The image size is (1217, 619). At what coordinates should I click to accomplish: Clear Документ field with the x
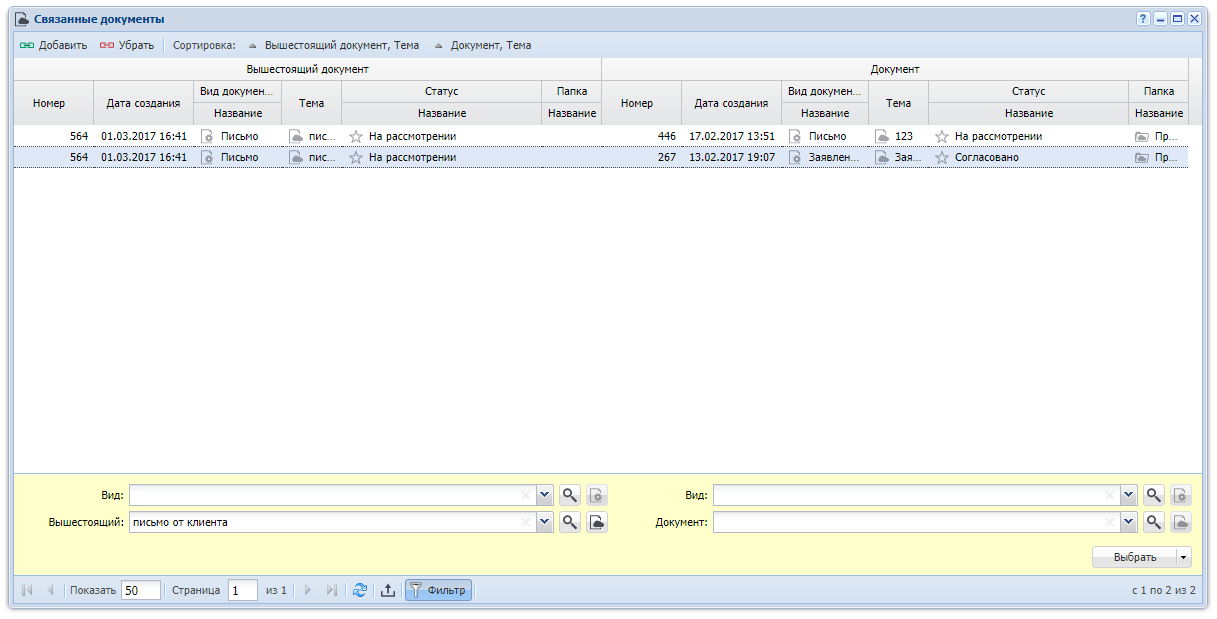(1110, 521)
